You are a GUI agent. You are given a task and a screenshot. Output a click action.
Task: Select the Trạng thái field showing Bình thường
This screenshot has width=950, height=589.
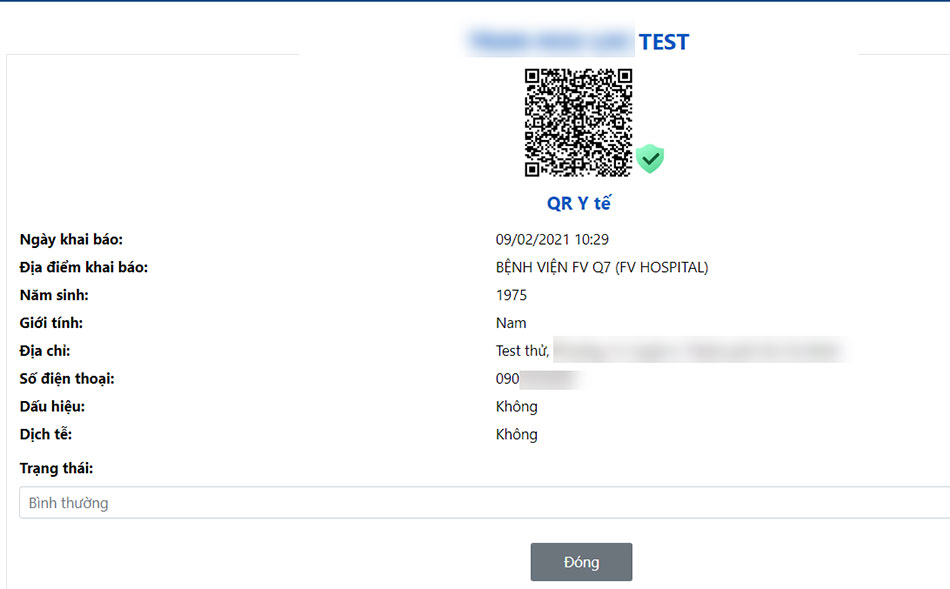click(x=485, y=502)
